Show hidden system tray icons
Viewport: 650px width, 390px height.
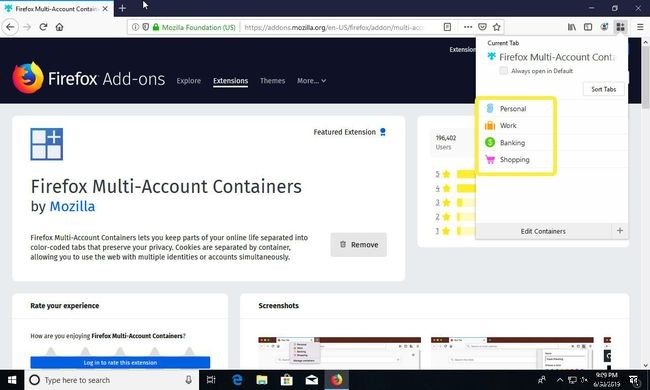(560, 380)
